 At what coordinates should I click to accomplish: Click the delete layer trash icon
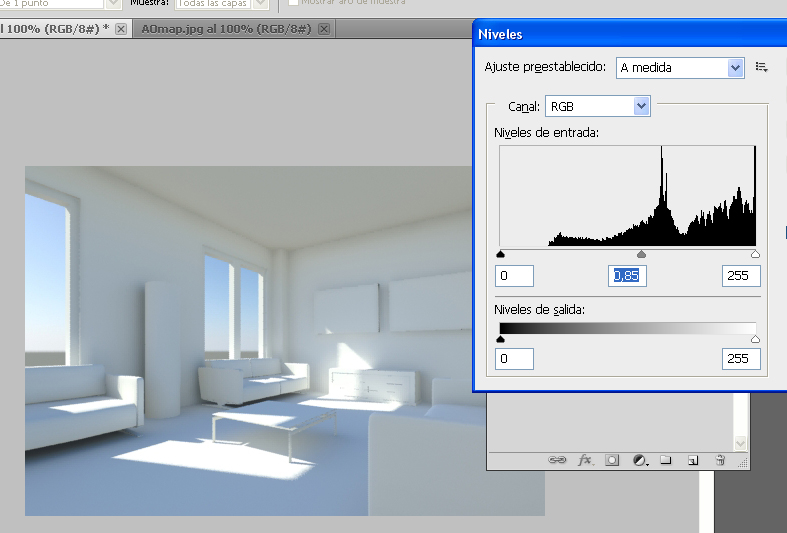click(x=720, y=460)
